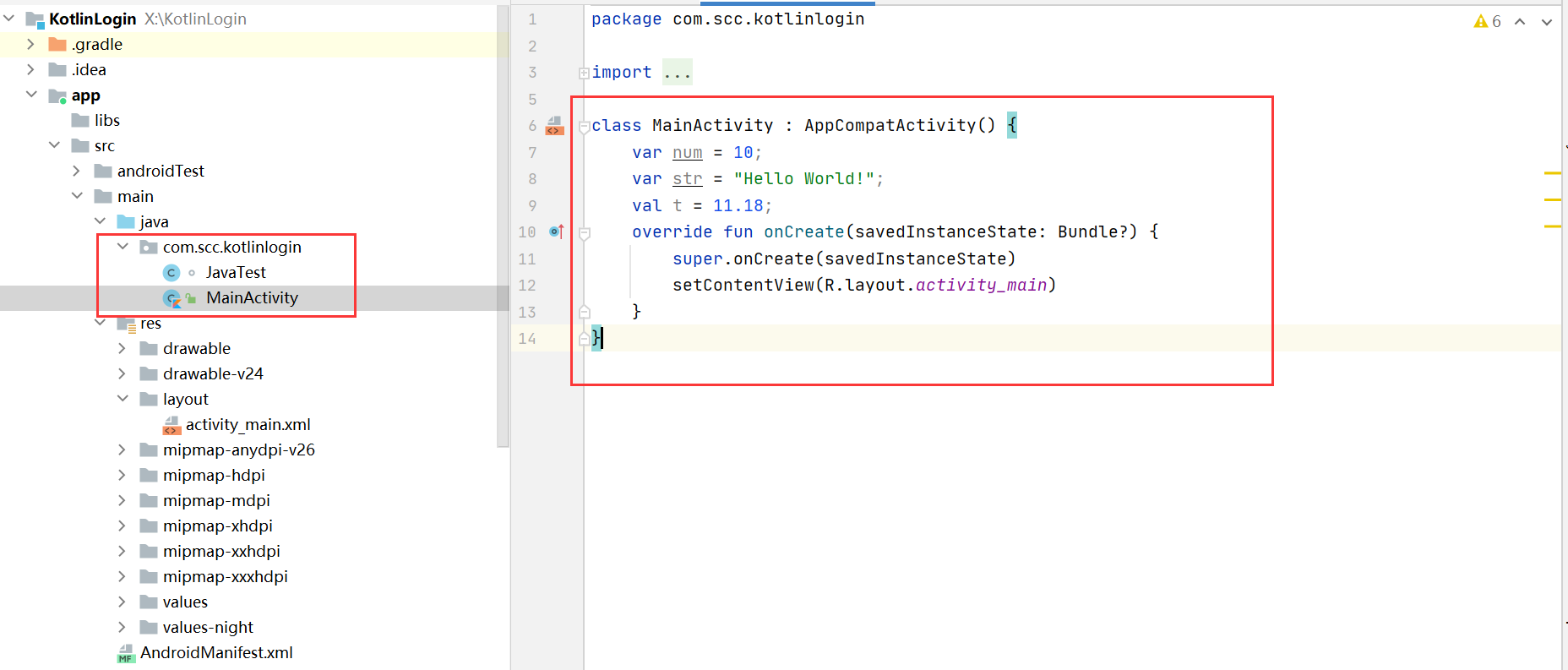The height and width of the screenshot is (670, 1568).
Task: Click the related XML file gutter icon
Action: click(554, 126)
